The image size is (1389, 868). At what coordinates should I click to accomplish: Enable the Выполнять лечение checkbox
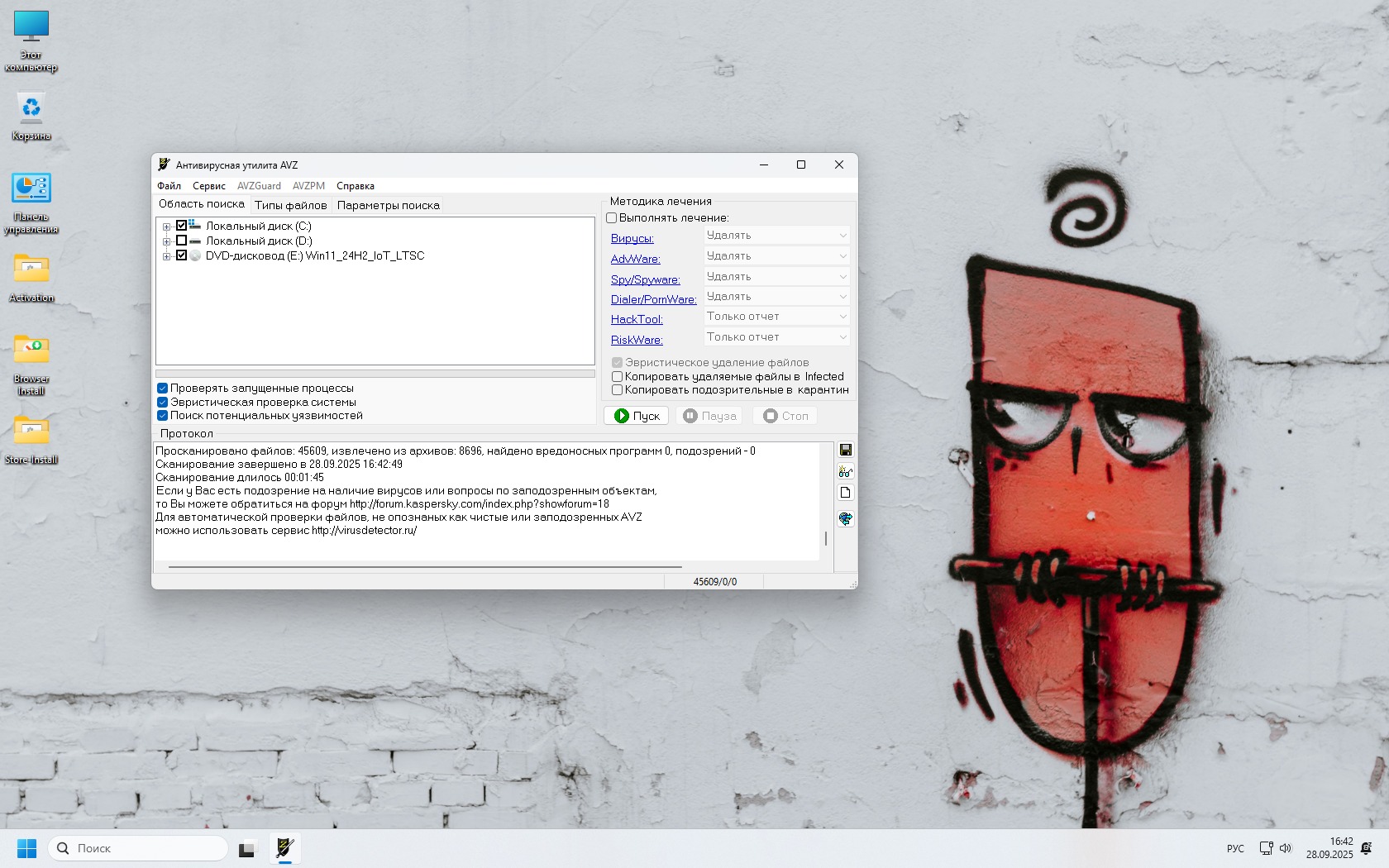pyautogui.click(x=612, y=218)
